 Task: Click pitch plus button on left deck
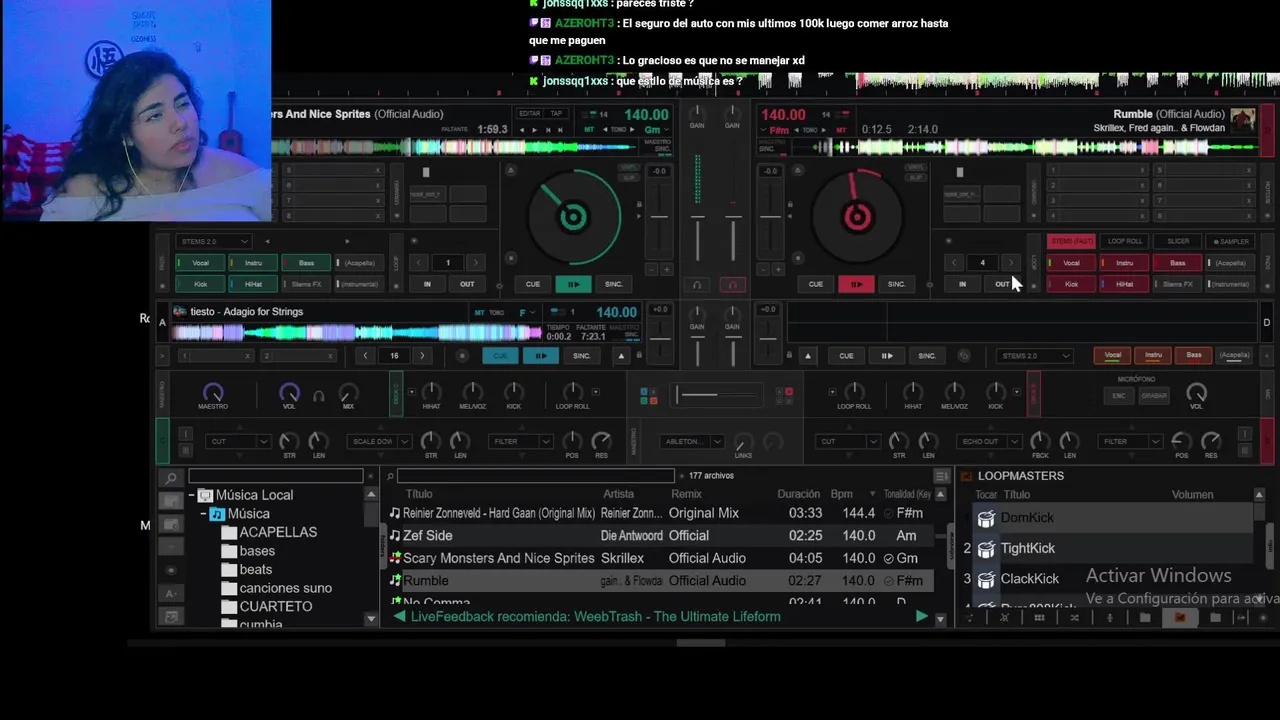pos(666,270)
